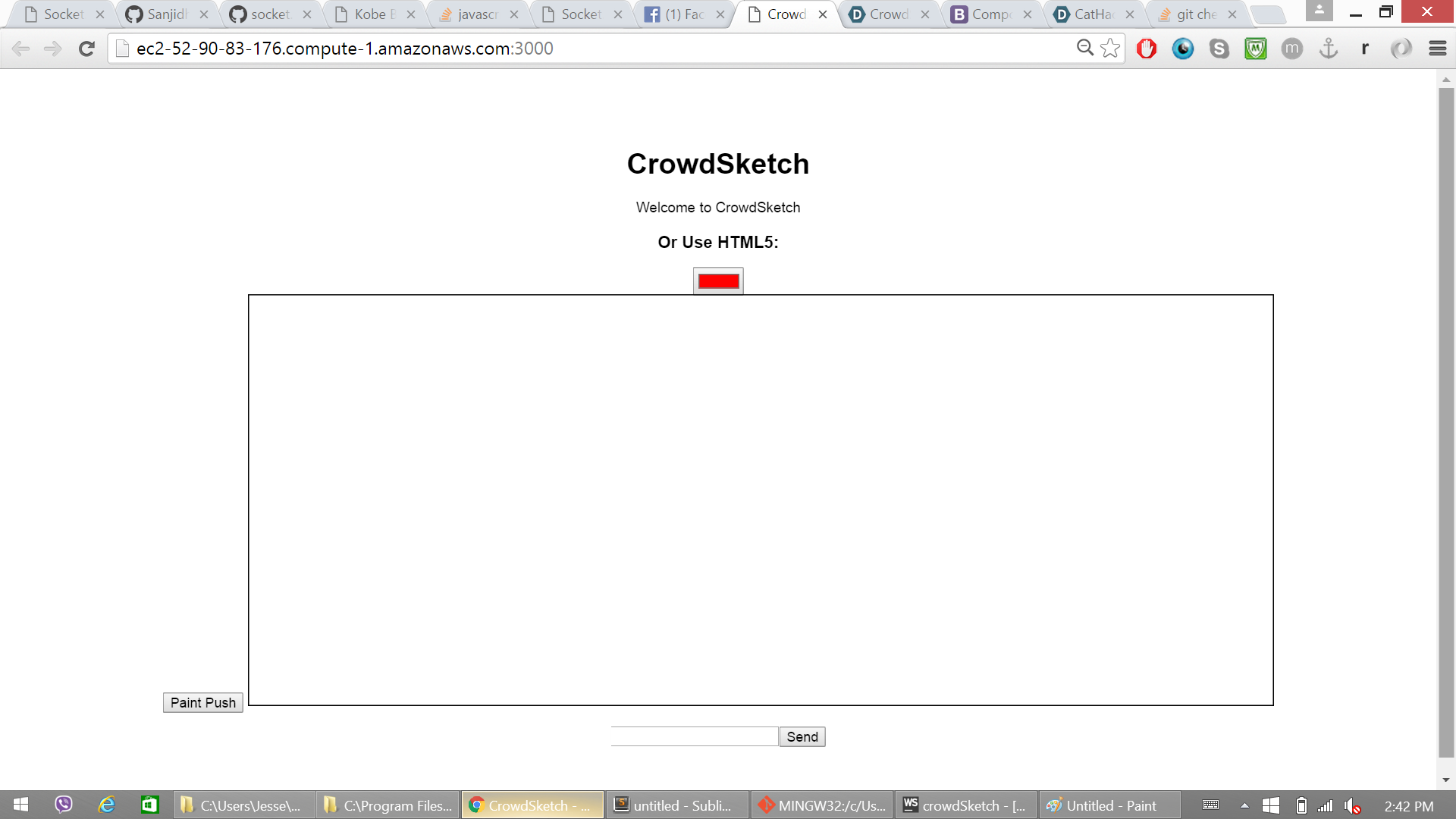The width and height of the screenshot is (1456, 819).
Task: Click the zoom magnifier icon in the address bar
Action: pos(1085,49)
